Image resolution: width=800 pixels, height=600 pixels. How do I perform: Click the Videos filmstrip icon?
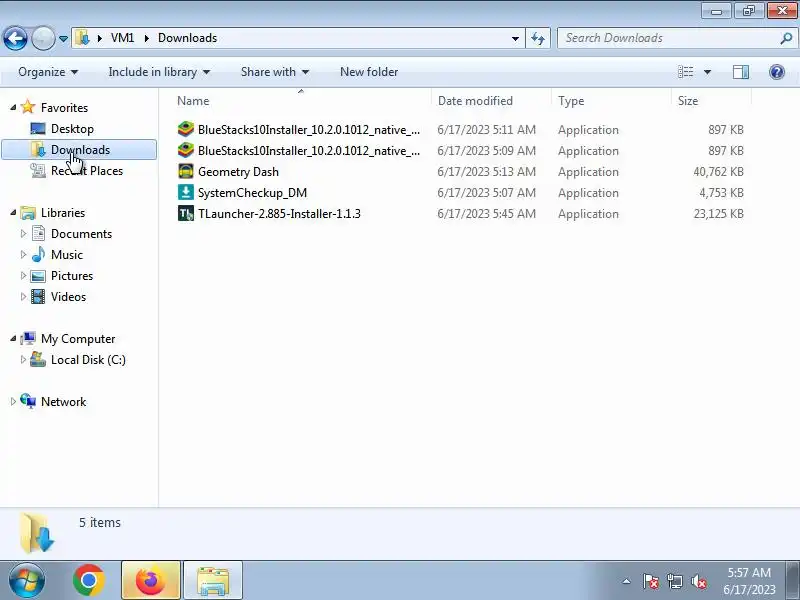pos(38,296)
